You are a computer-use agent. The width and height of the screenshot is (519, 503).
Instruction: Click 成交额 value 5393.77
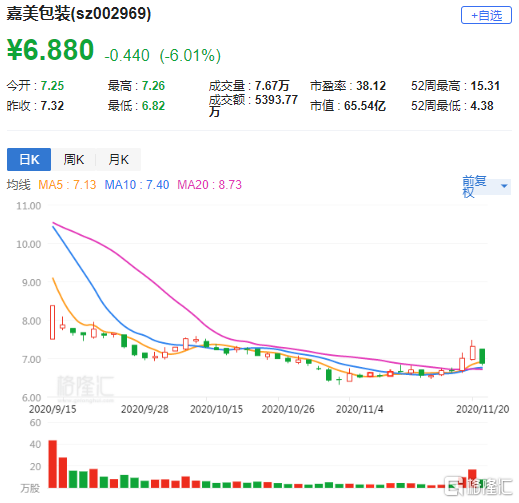pos(276,100)
